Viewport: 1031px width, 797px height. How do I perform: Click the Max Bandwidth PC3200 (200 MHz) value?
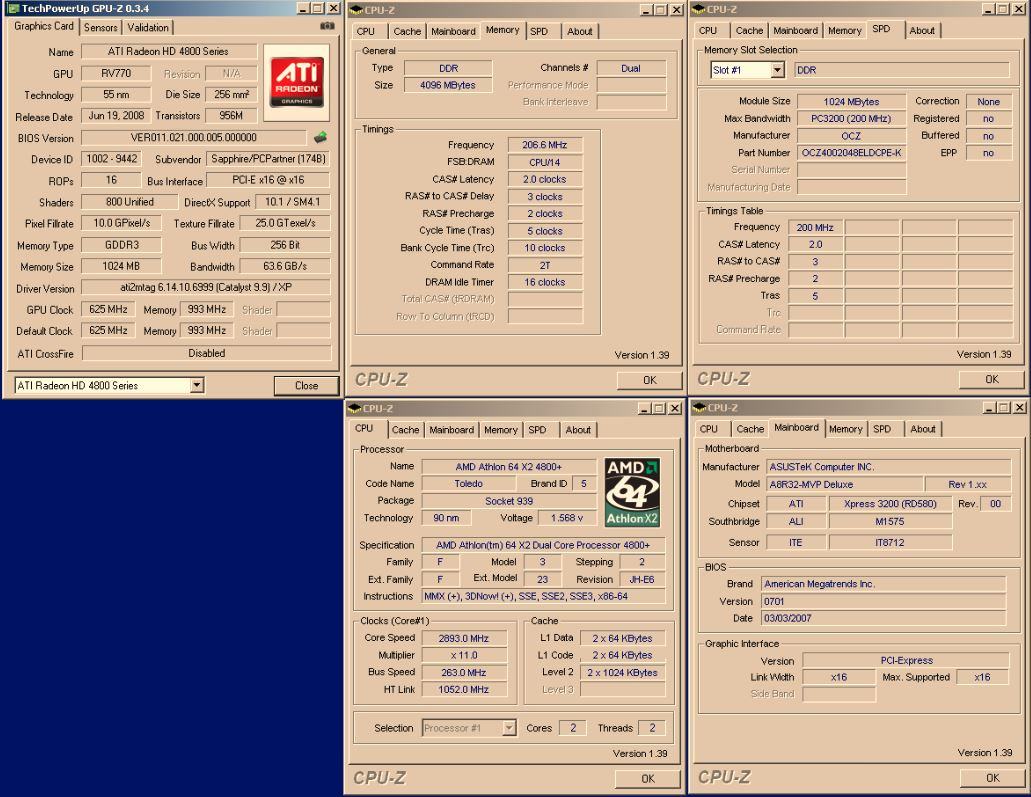click(x=851, y=118)
